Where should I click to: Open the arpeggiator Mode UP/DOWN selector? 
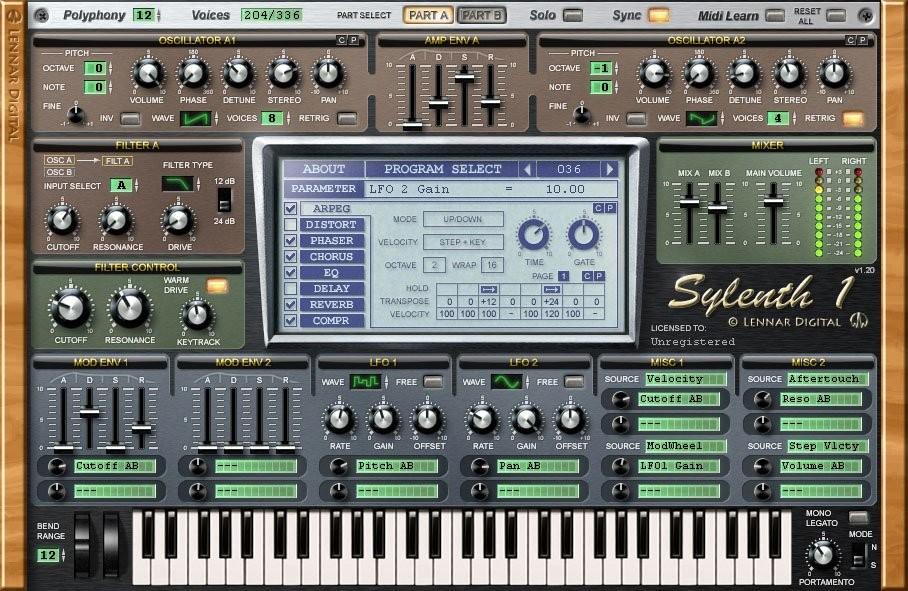point(462,219)
